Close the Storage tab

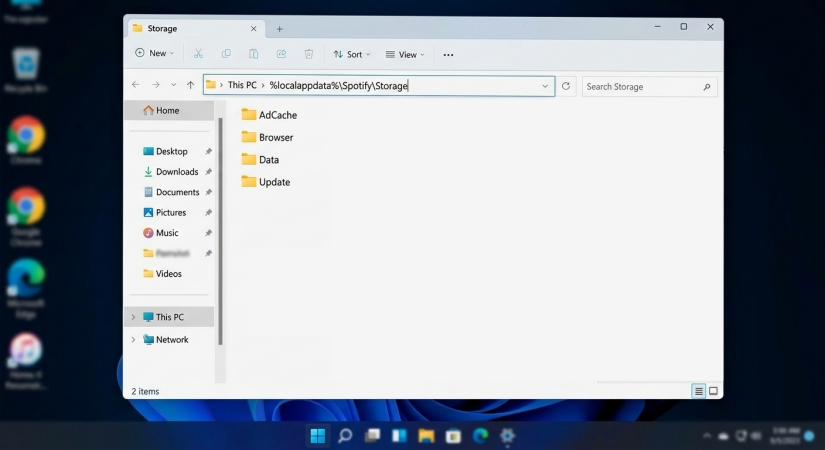pos(254,28)
